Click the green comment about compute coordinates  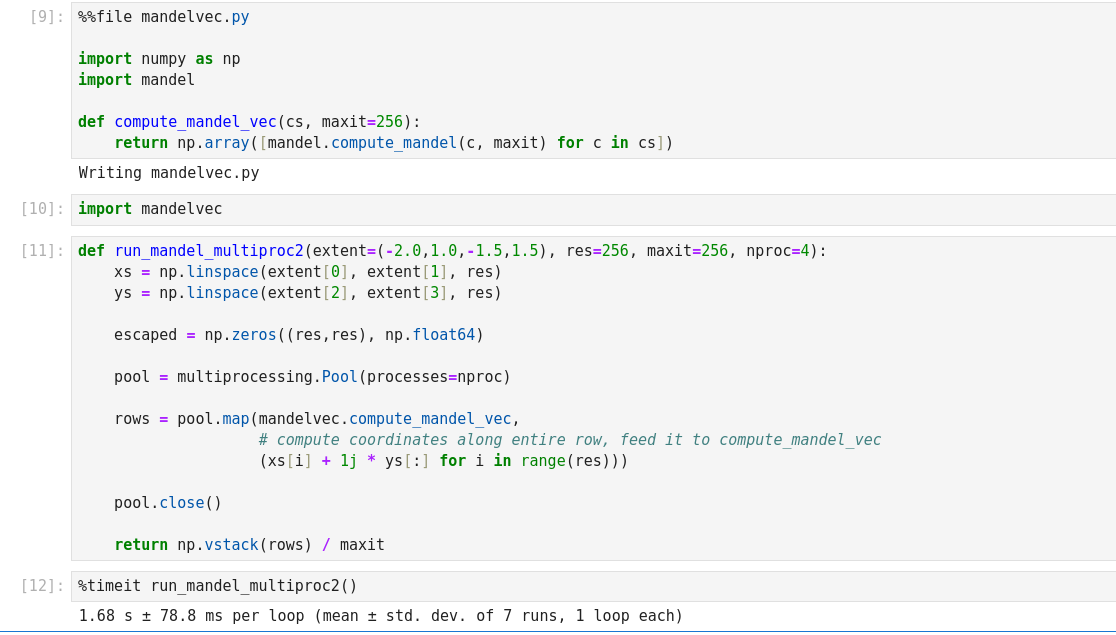569,440
